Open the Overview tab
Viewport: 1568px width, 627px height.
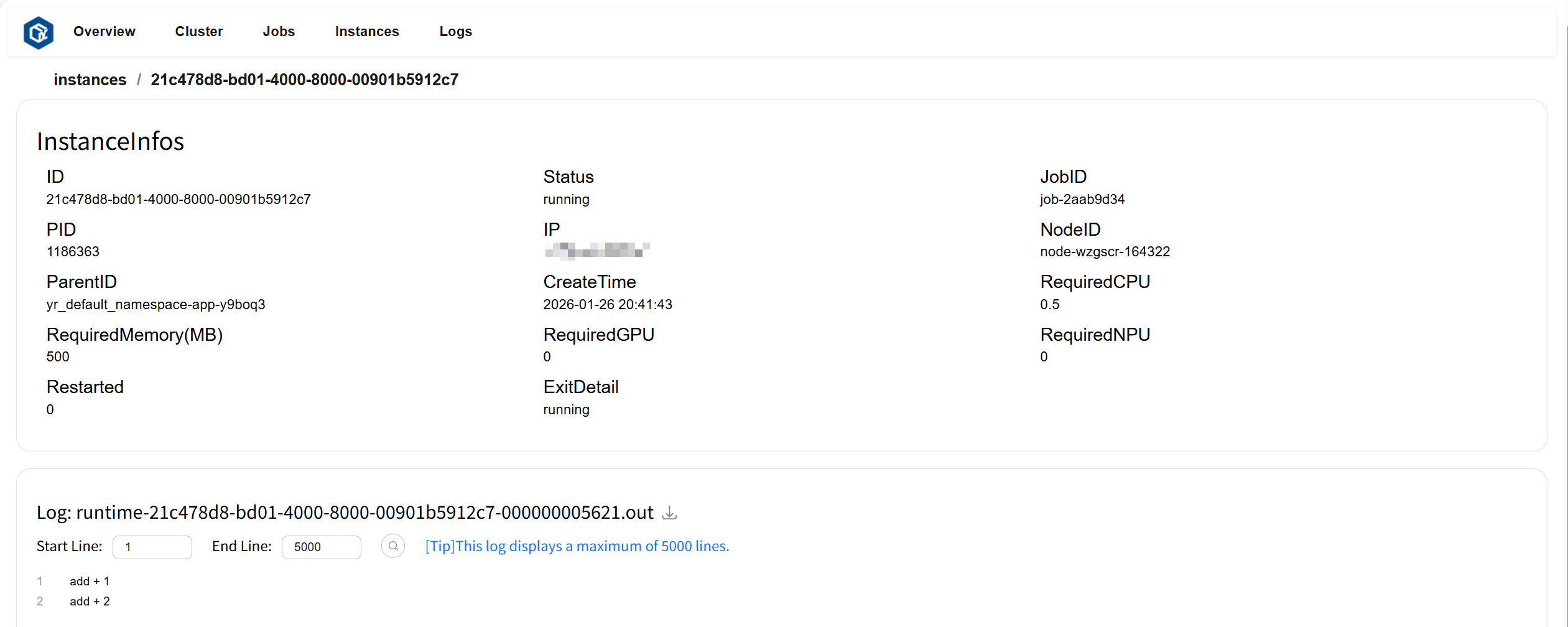point(104,32)
